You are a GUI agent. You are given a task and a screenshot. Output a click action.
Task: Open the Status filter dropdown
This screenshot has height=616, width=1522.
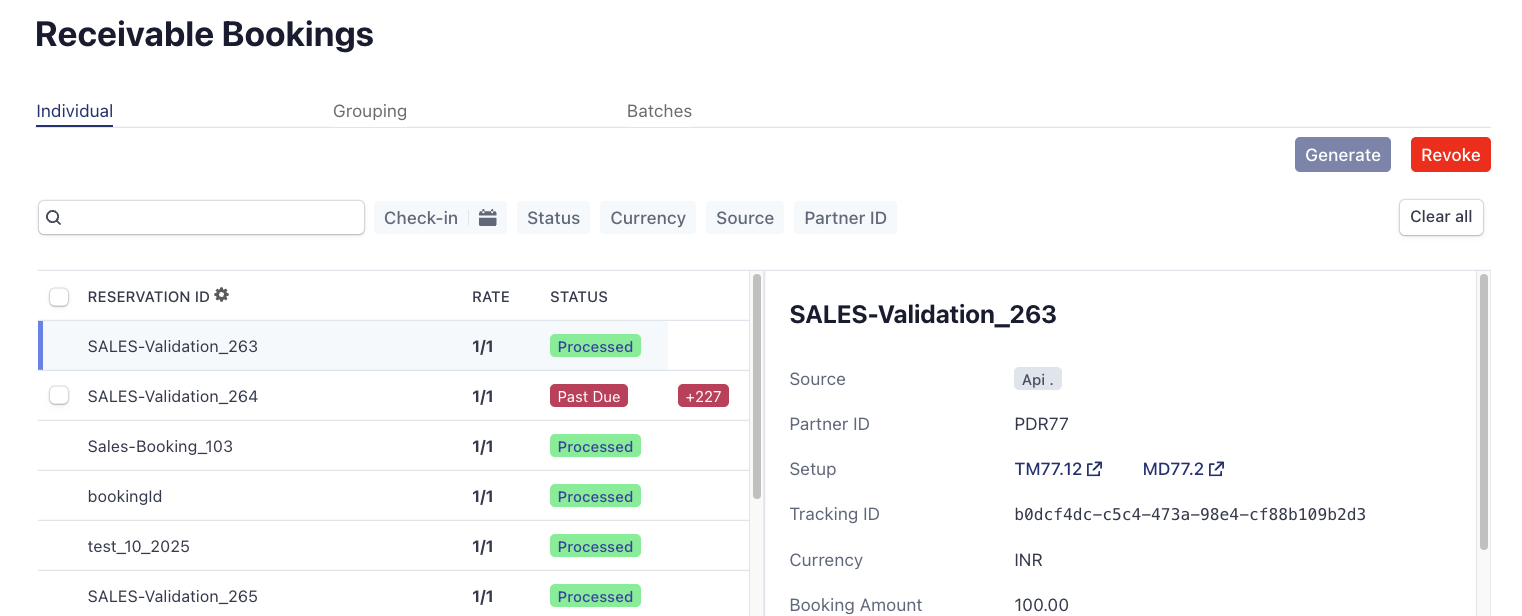coord(553,218)
